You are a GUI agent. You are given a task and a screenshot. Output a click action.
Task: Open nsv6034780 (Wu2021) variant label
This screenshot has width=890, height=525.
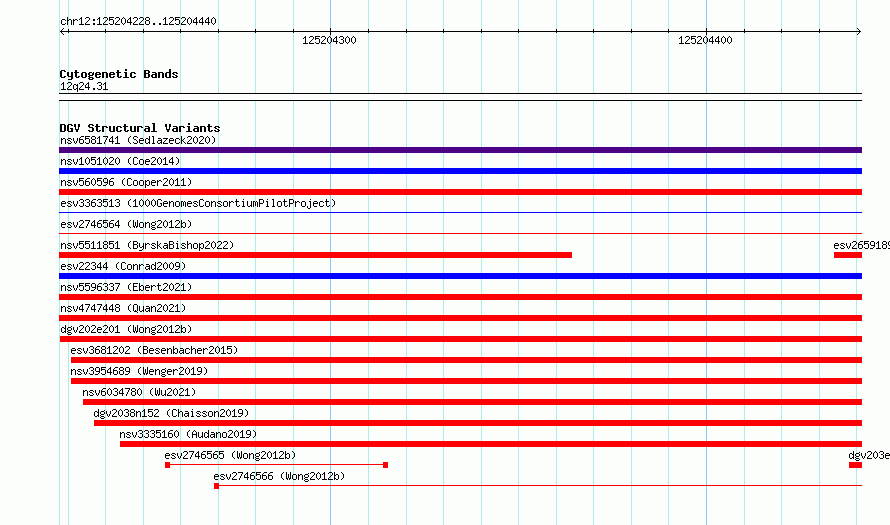coord(139,392)
